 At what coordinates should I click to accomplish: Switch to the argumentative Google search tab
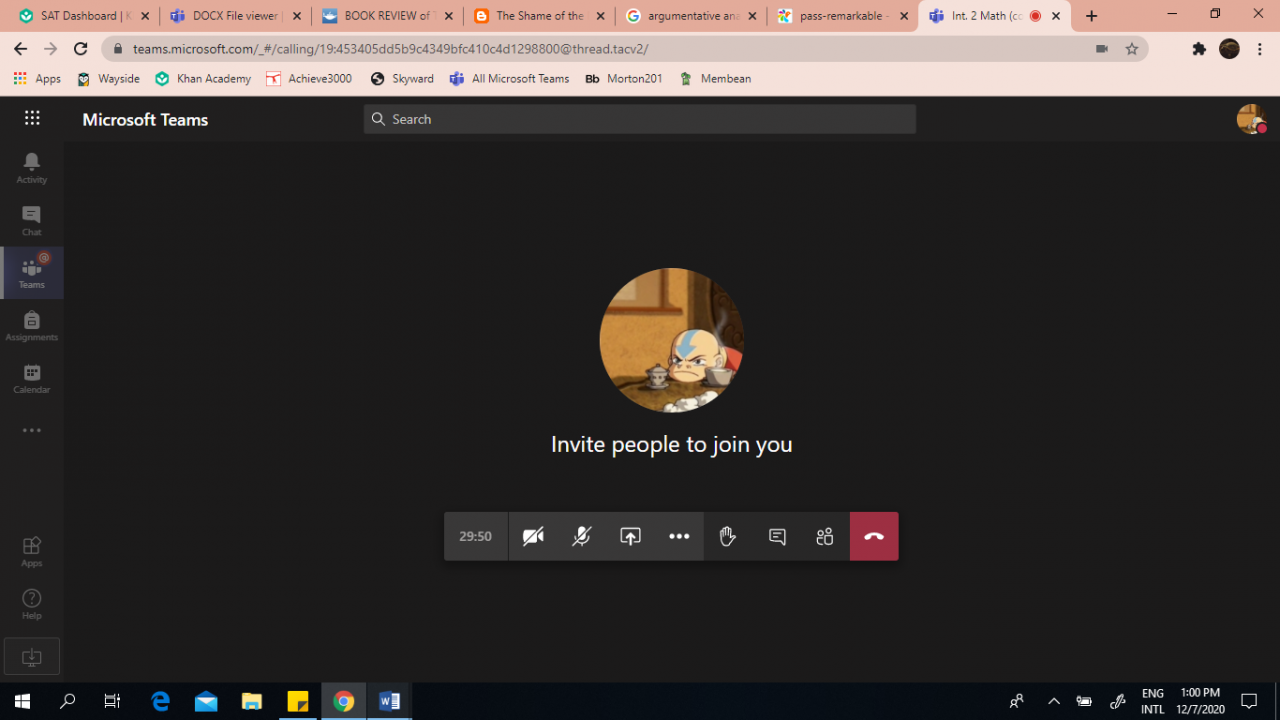coord(691,16)
